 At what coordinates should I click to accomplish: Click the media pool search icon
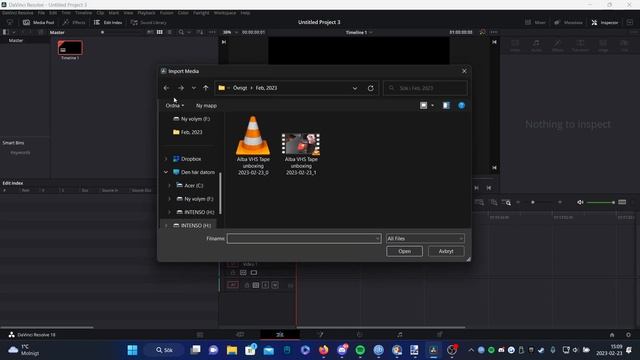pos(181,32)
